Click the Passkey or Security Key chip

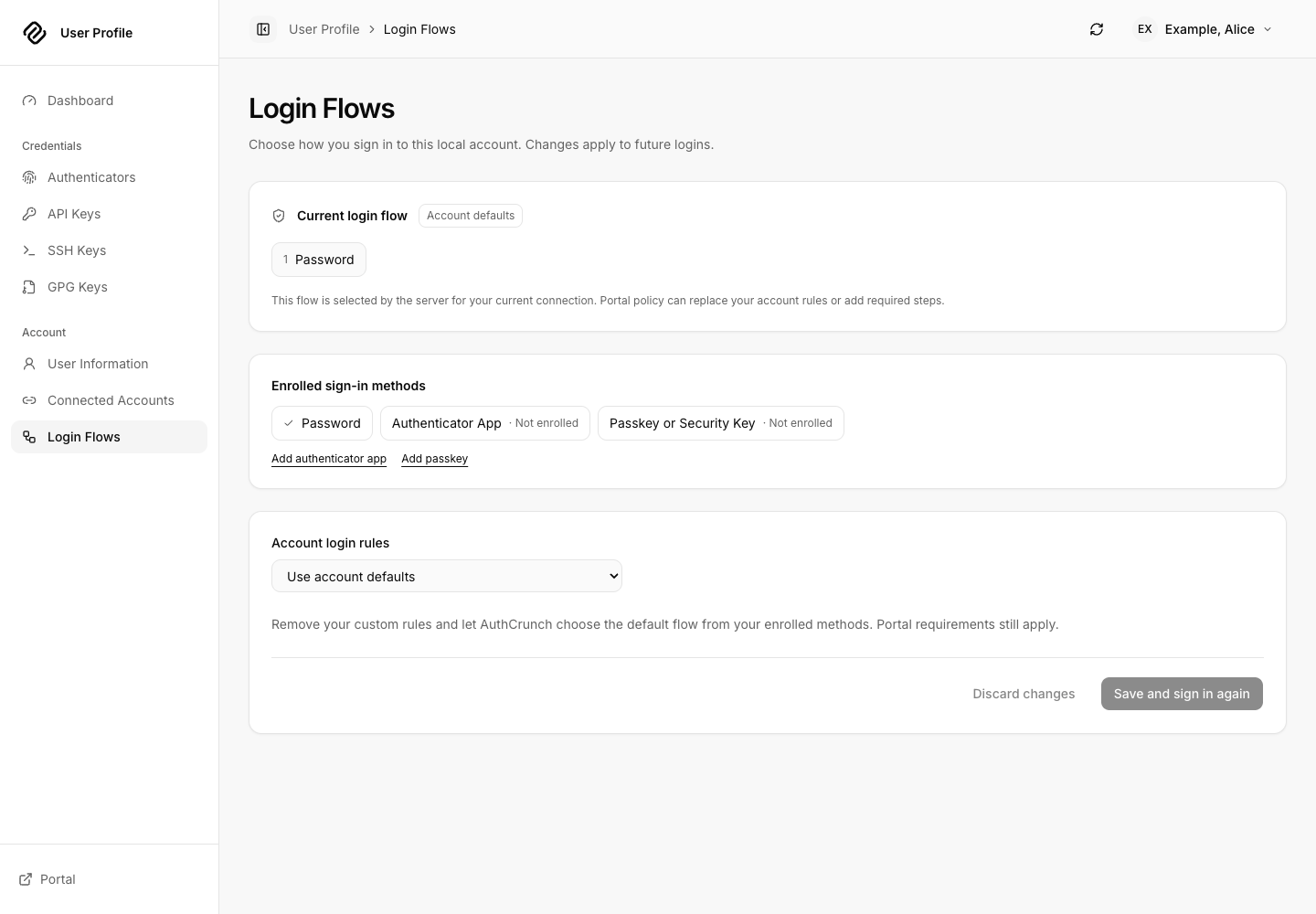(x=721, y=423)
